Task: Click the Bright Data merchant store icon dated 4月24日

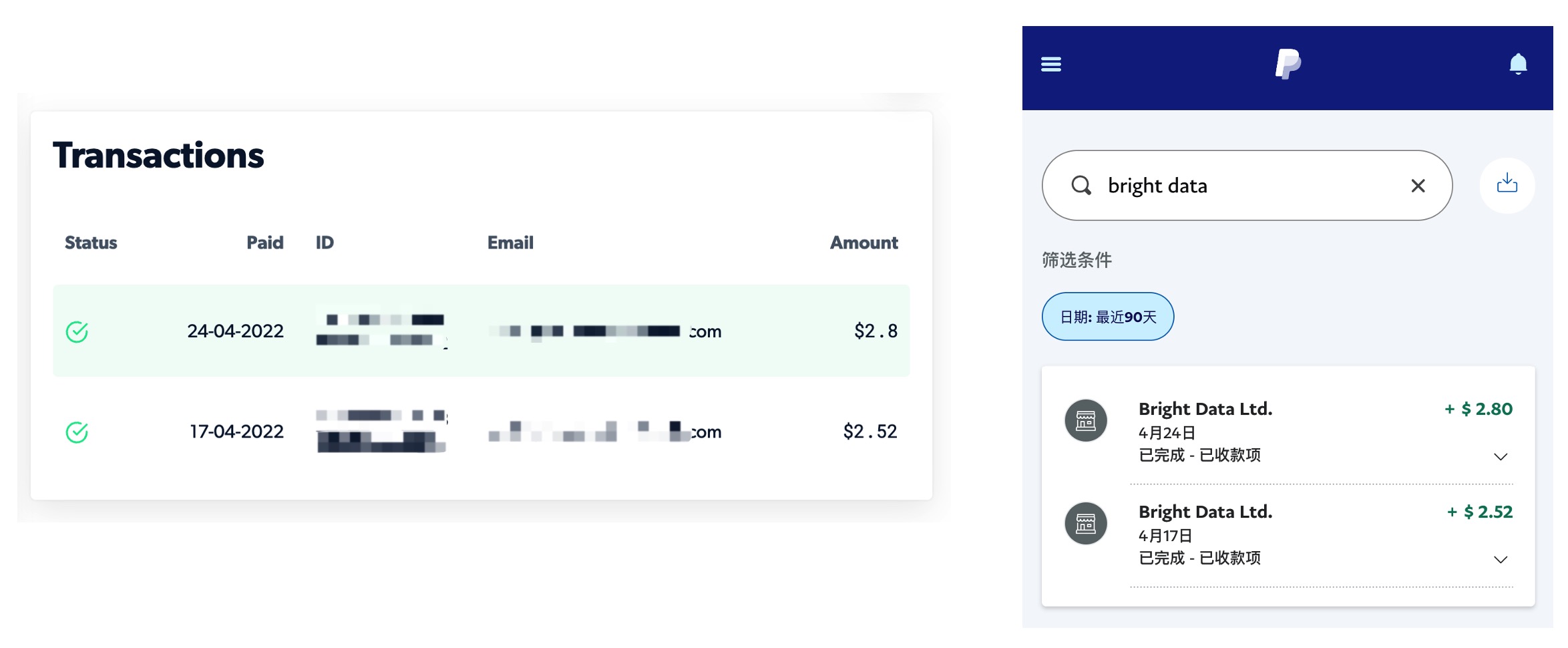Action: pyautogui.click(x=1087, y=420)
